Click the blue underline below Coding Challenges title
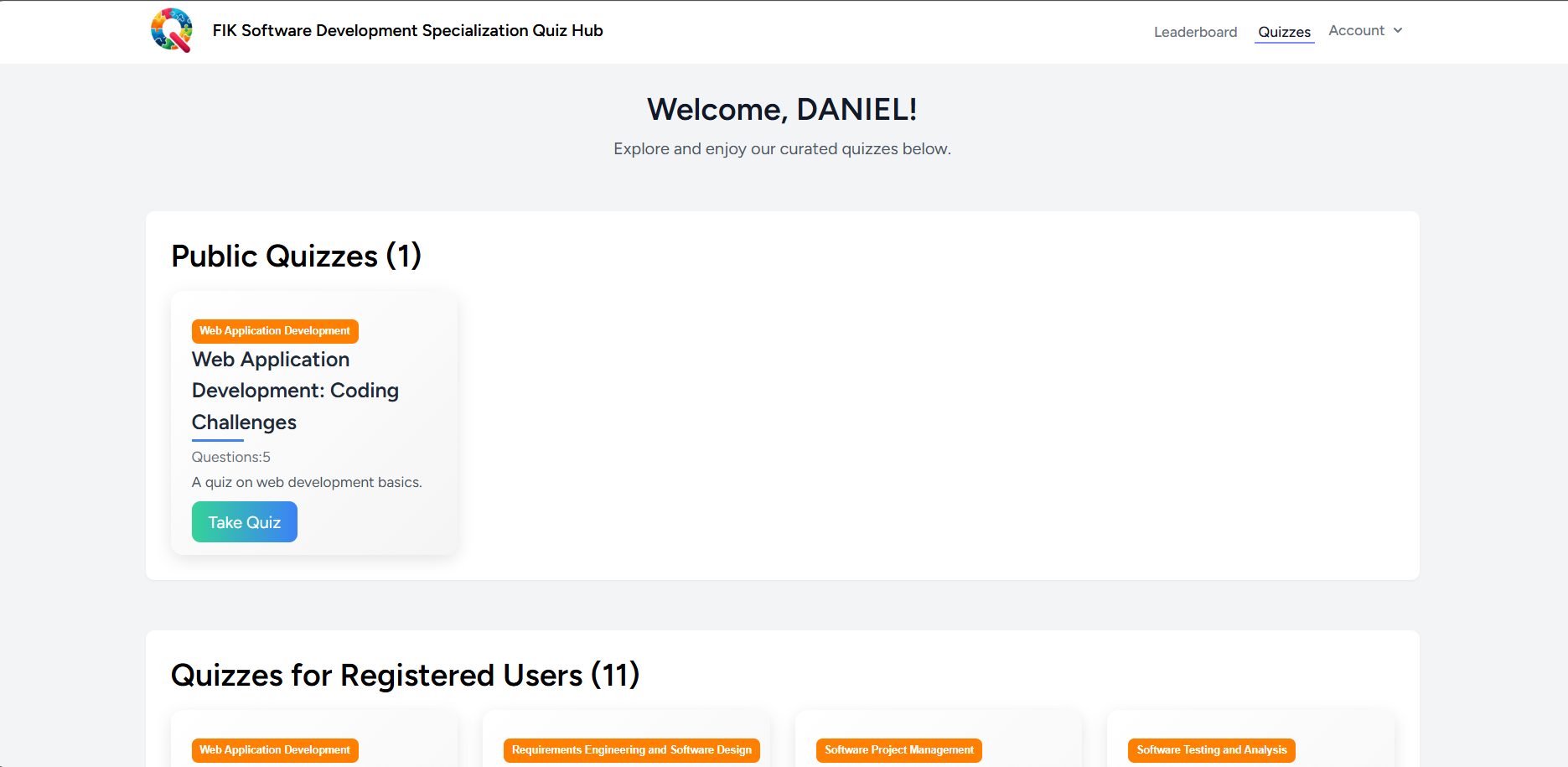Screen dimensions: 1568x767 point(218,440)
